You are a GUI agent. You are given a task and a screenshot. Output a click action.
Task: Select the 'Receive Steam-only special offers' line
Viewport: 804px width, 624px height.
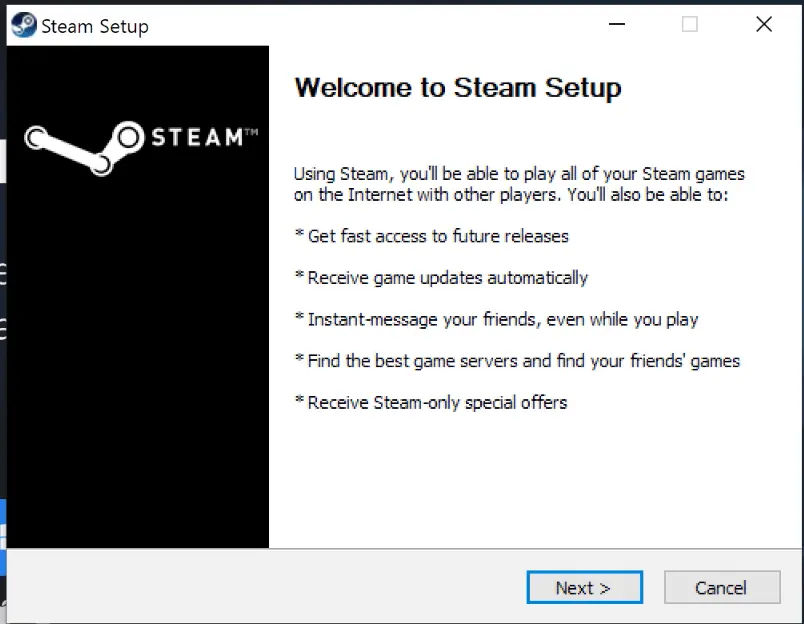[431, 402]
